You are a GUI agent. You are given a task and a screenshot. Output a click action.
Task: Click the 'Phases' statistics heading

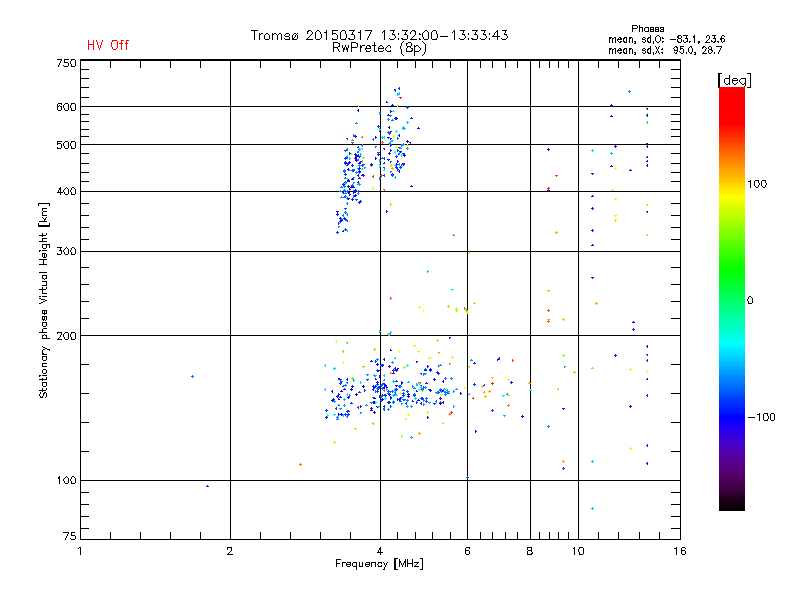[647, 29]
